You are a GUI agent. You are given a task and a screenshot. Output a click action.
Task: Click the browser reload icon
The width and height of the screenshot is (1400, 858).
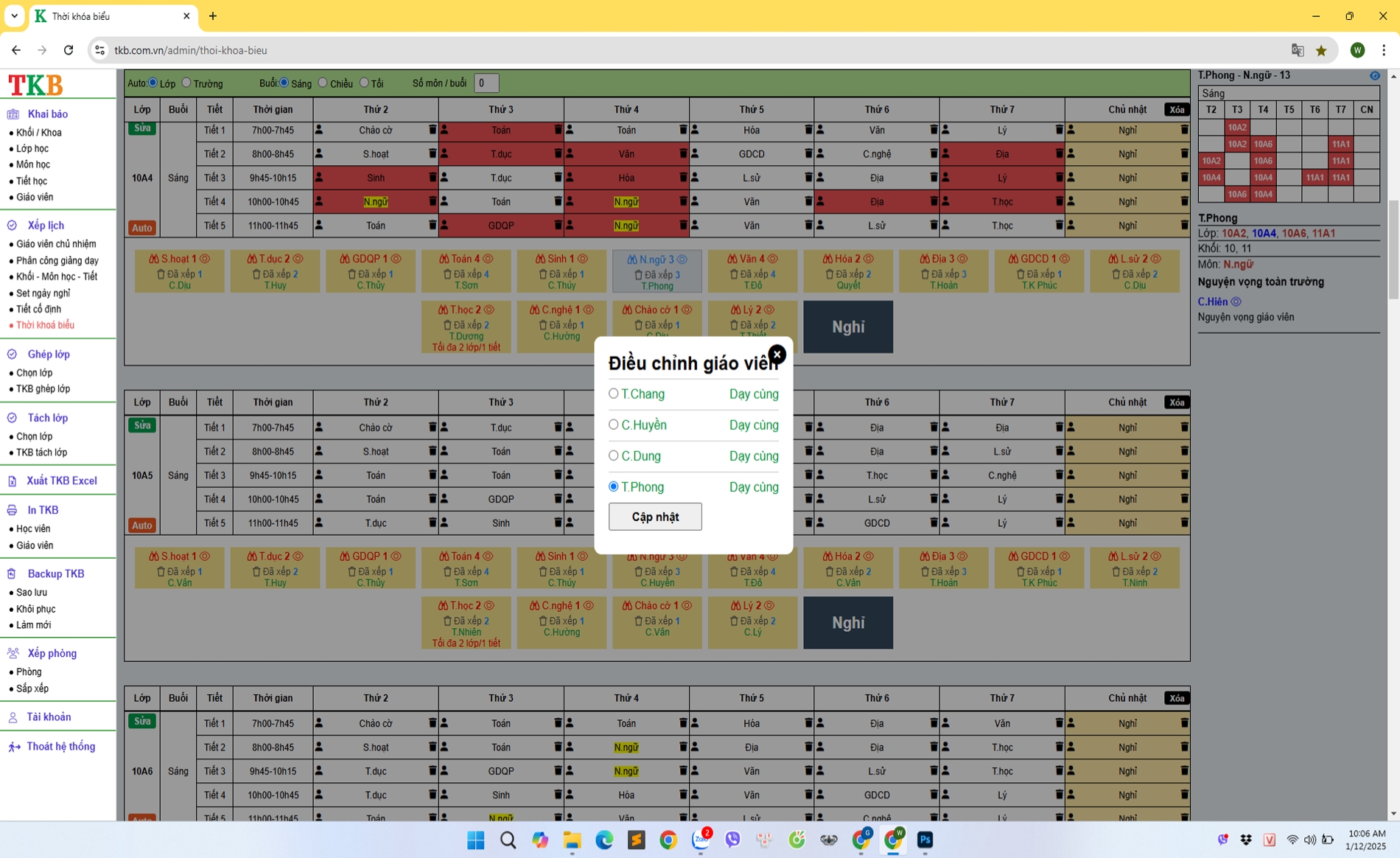tap(69, 50)
